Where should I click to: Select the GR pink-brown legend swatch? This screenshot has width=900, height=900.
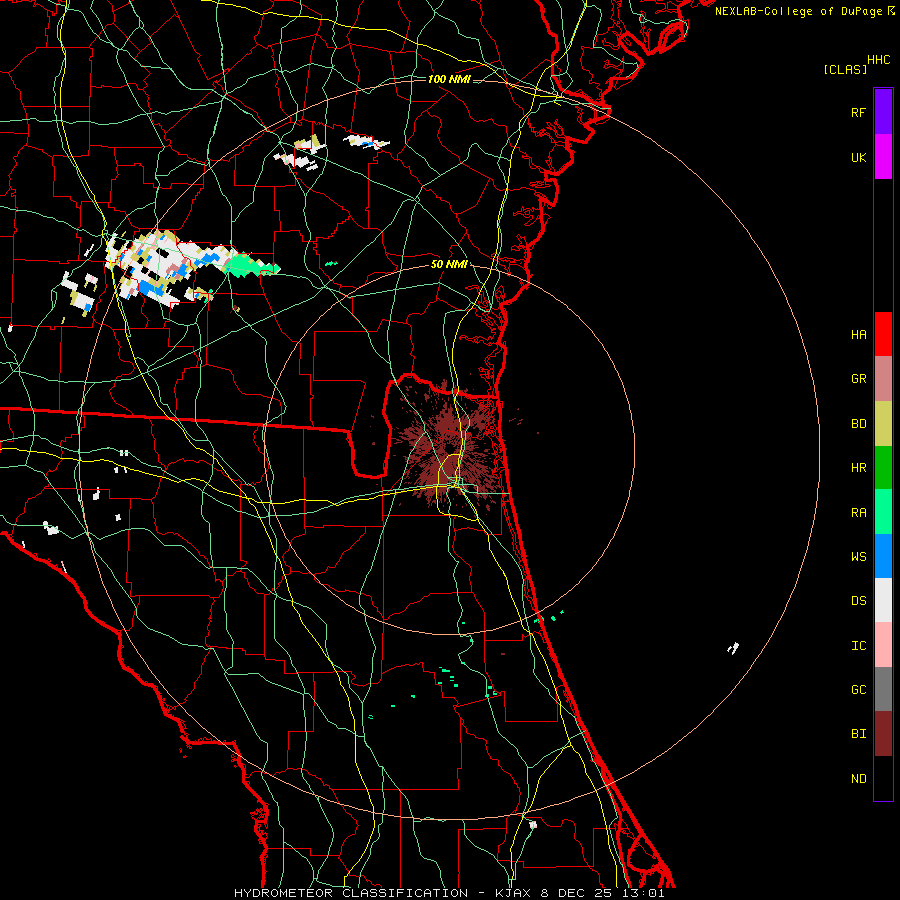(x=883, y=379)
